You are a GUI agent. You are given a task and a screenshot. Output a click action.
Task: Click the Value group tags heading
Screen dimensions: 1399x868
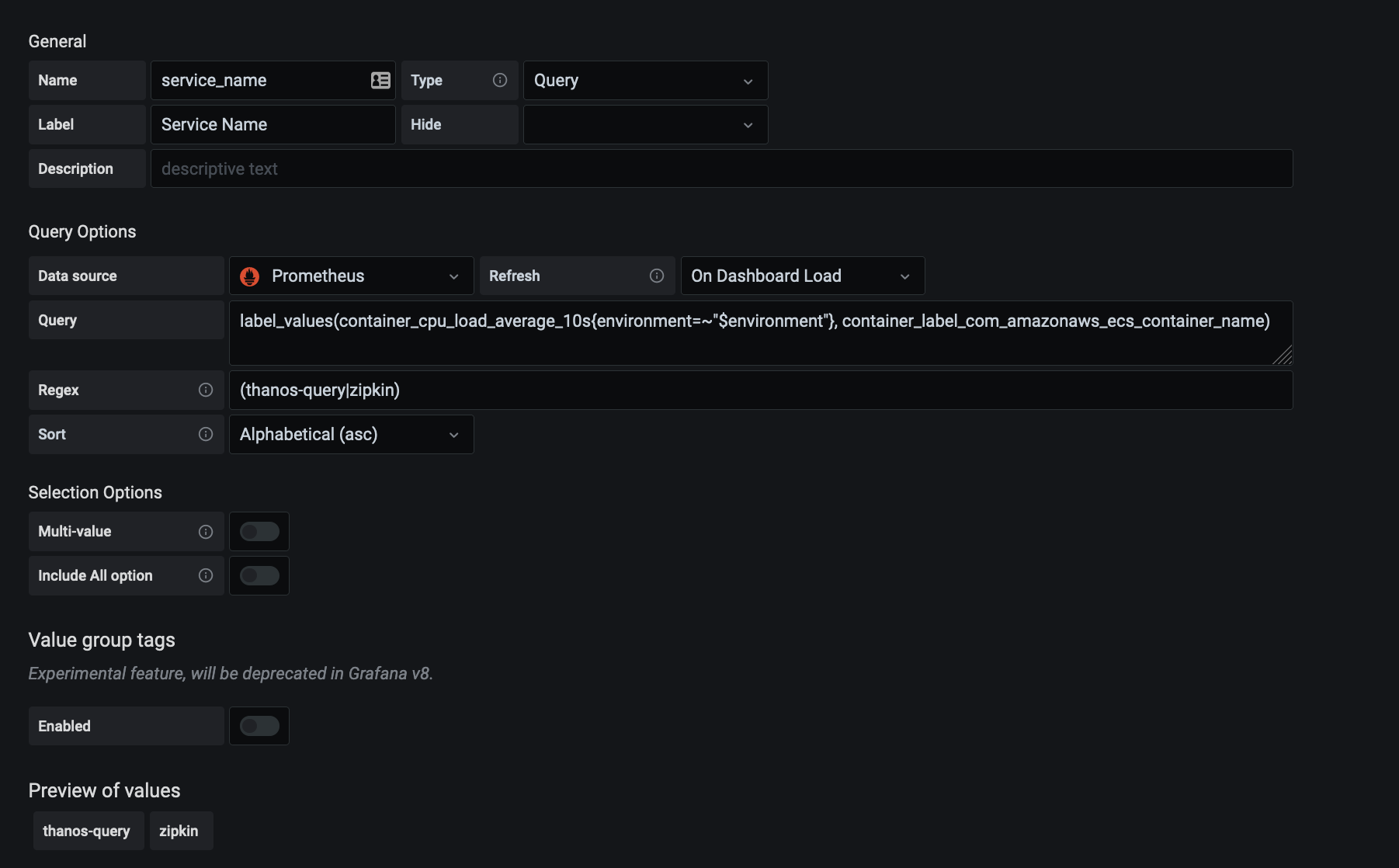pos(102,640)
